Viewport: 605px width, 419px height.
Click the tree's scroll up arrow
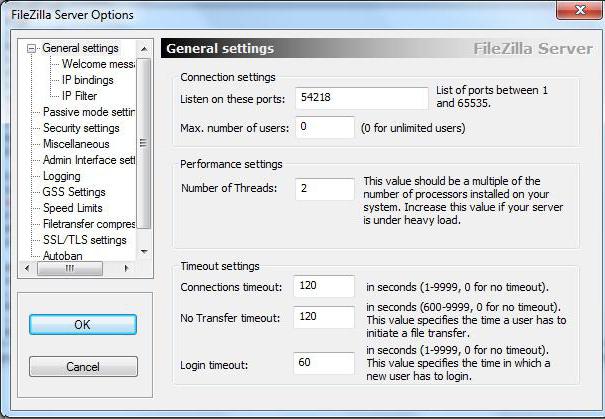(x=144, y=49)
